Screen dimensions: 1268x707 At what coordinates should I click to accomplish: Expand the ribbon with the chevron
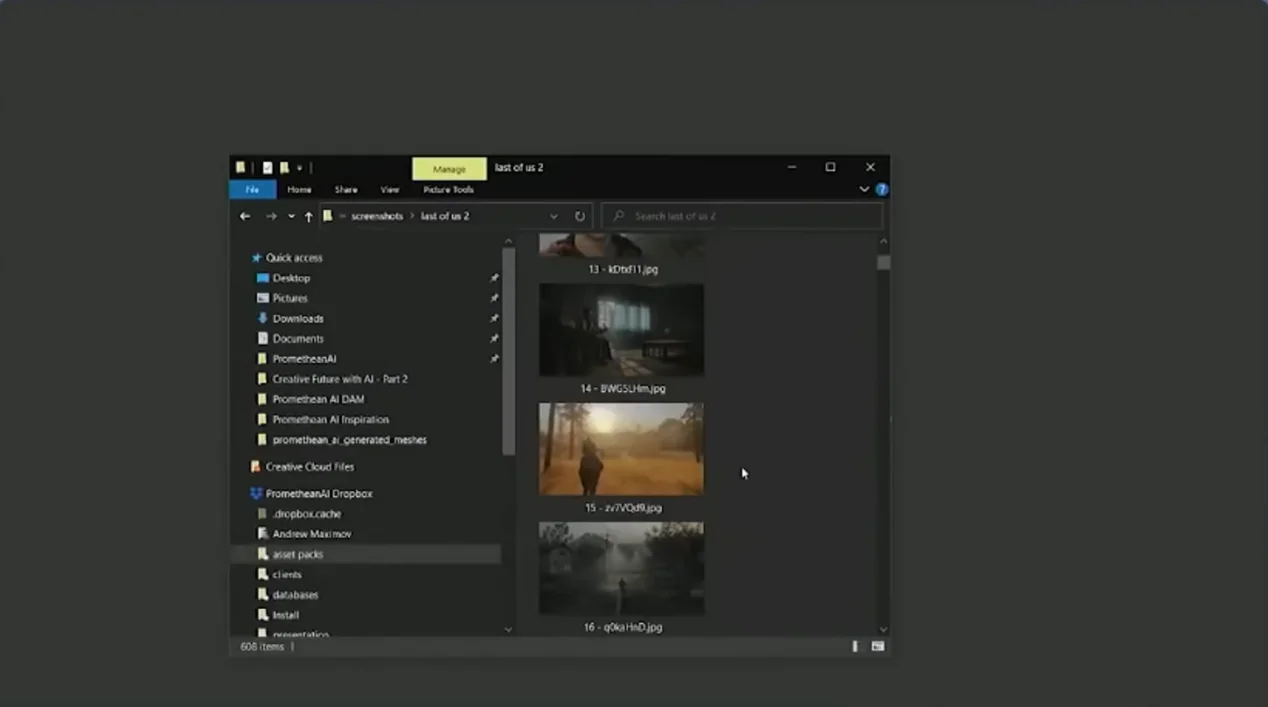(x=864, y=189)
